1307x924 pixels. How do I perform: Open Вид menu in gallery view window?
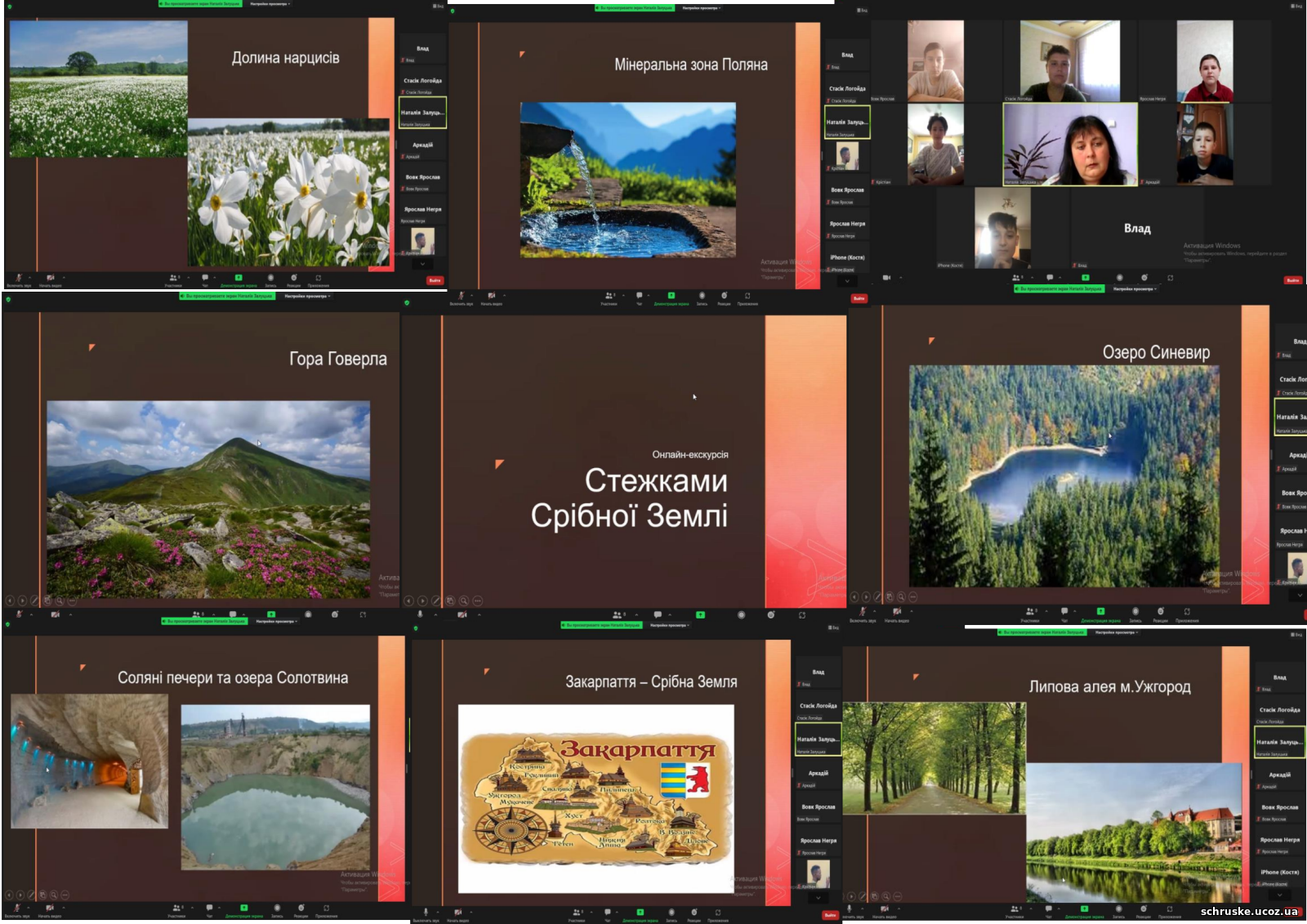pos(1296,6)
